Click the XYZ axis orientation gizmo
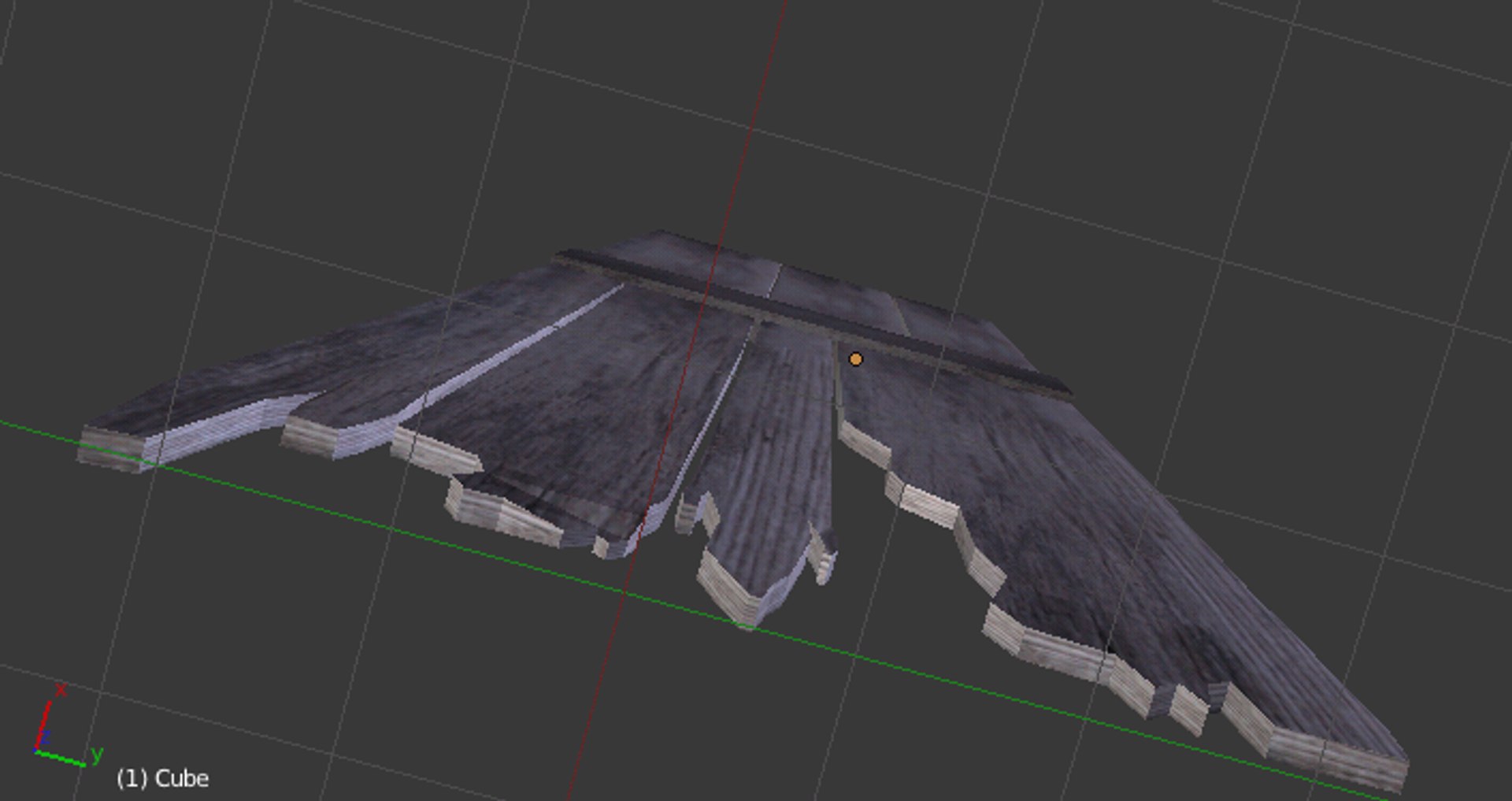This screenshot has width=1512, height=801. tap(69, 726)
